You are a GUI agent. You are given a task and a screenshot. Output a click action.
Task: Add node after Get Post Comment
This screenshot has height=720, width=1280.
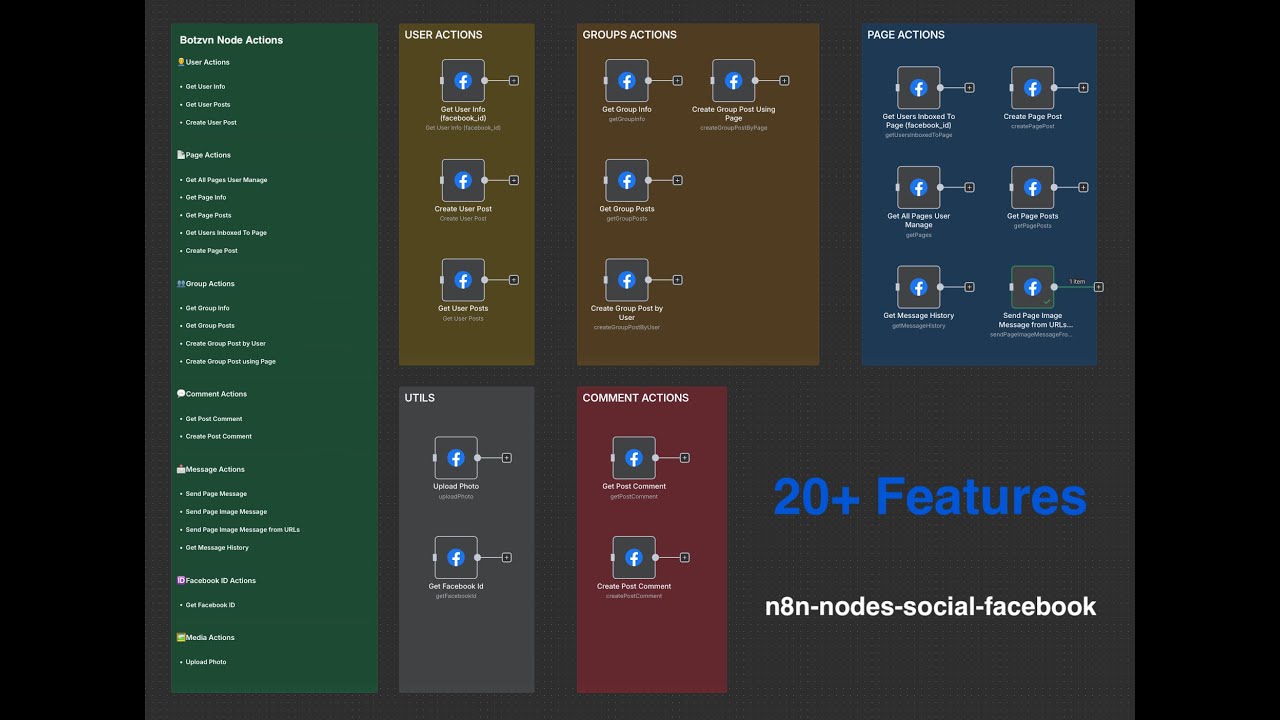click(x=684, y=457)
